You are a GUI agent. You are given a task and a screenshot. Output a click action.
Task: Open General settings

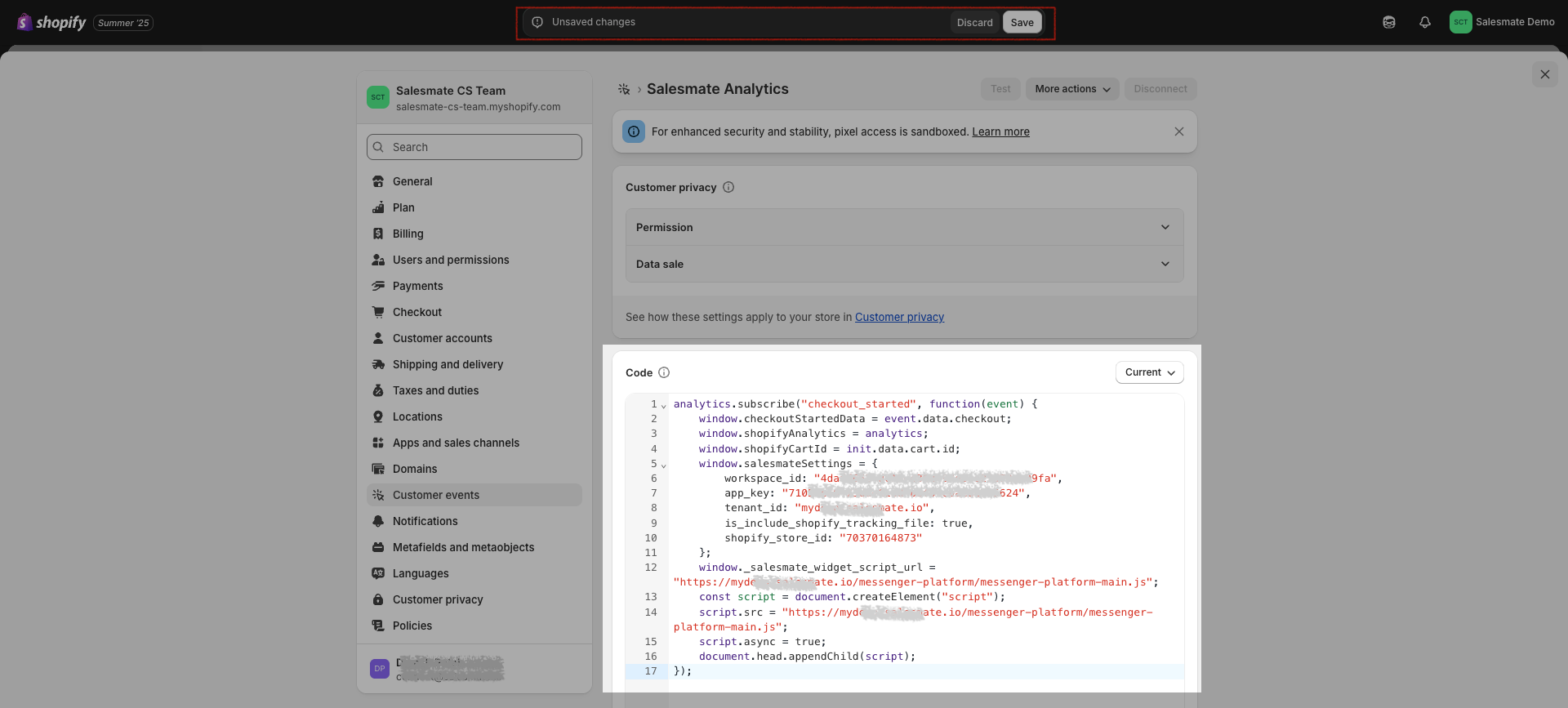pyautogui.click(x=474, y=181)
